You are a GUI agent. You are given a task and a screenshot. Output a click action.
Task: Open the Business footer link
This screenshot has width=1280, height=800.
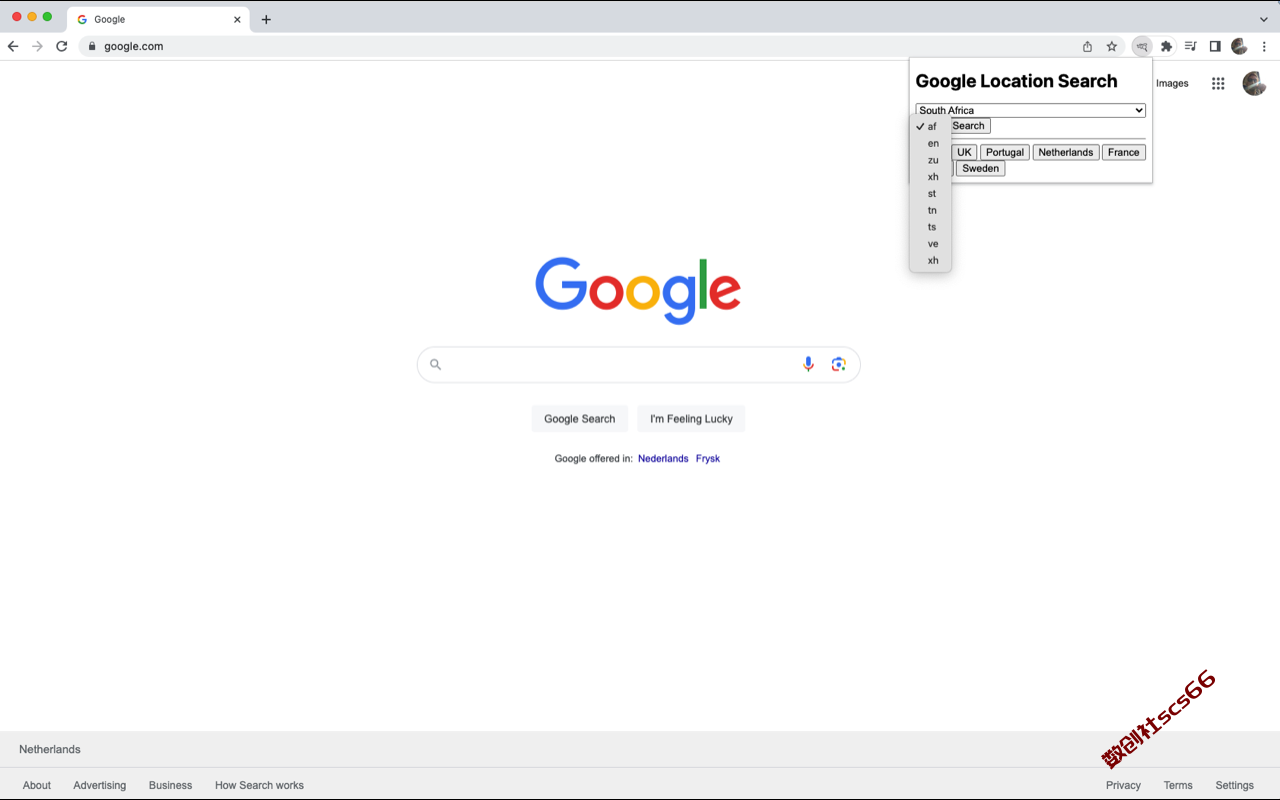click(x=170, y=785)
